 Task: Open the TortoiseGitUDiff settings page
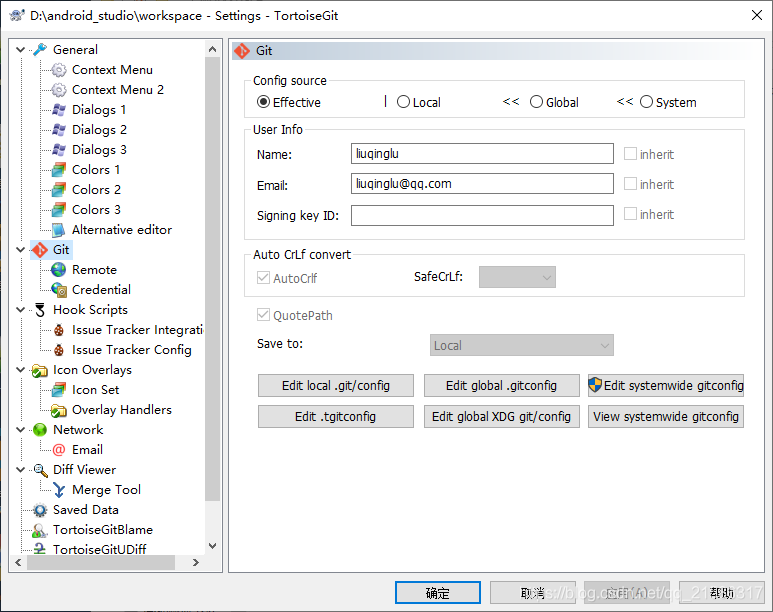click(100, 549)
